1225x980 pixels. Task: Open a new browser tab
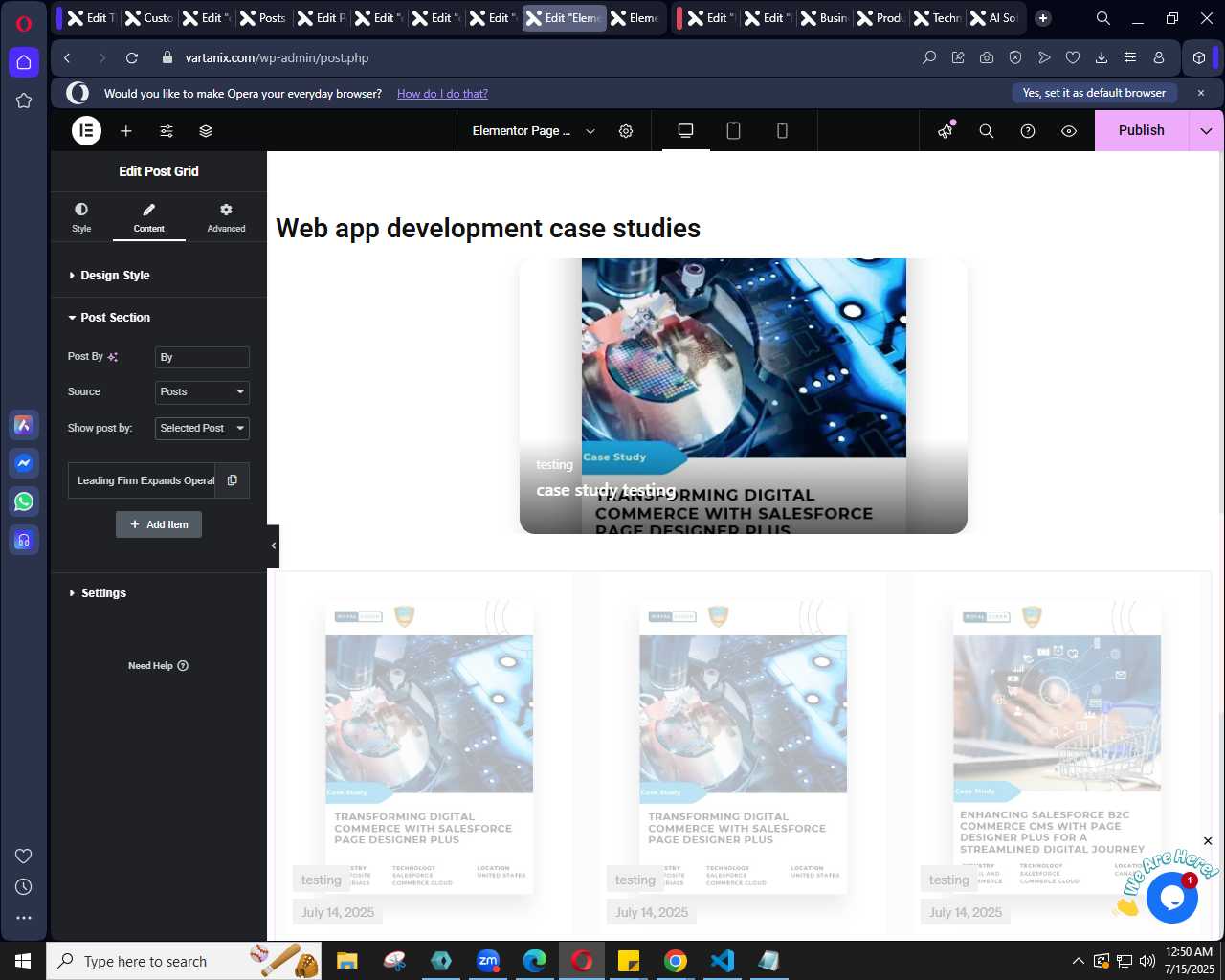click(1043, 18)
